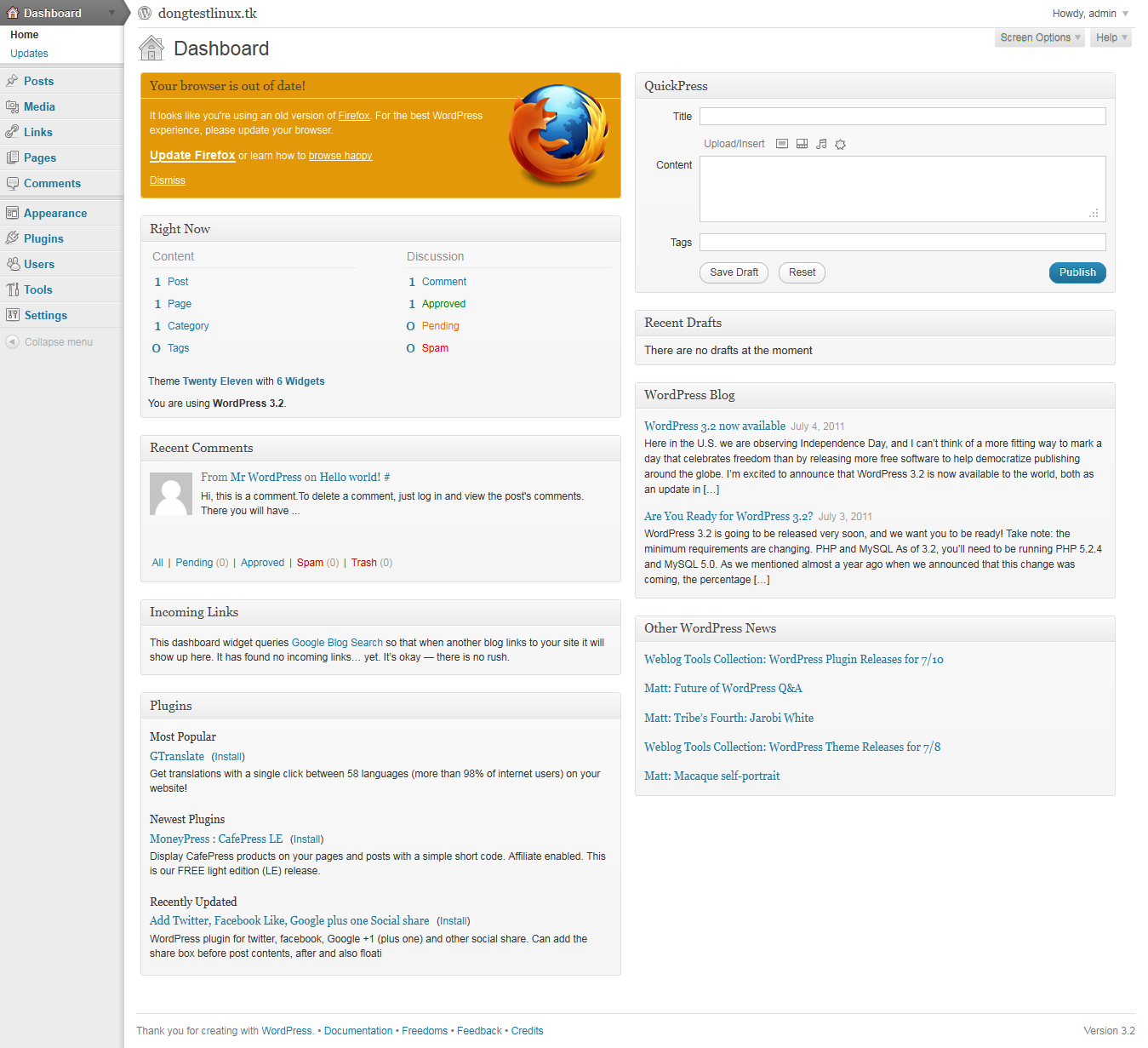
Task: Click the Pages icon in sidebar
Action: (x=12, y=157)
